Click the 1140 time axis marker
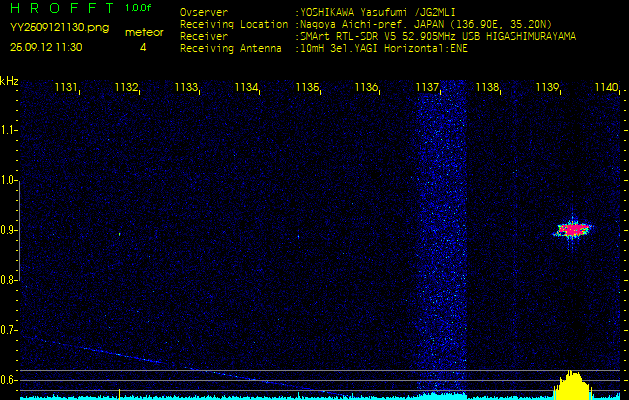The image size is (629, 400). click(607, 87)
